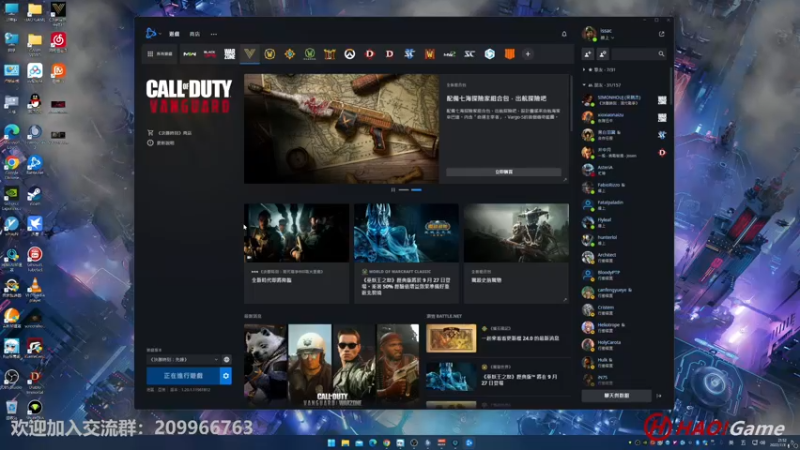Pause the news carousel
800x450 pixels.
tap(393, 190)
